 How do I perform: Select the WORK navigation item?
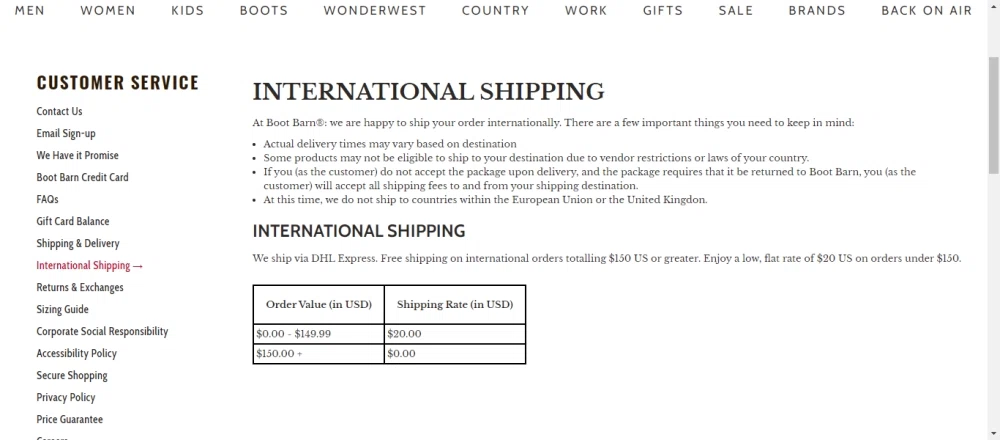tap(586, 11)
